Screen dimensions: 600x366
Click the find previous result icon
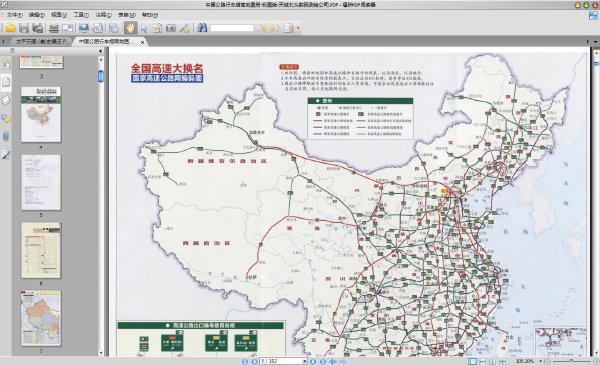tap(262, 28)
